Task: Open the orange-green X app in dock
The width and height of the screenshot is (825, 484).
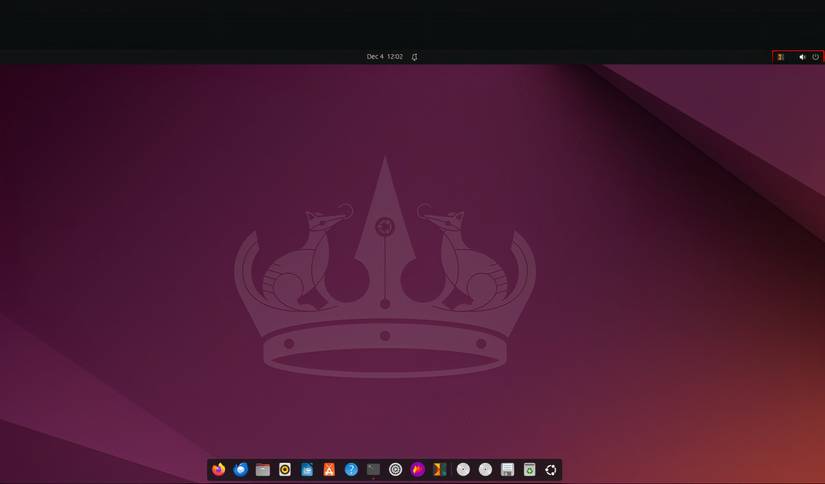Action: pyautogui.click(x=440, y=469)
